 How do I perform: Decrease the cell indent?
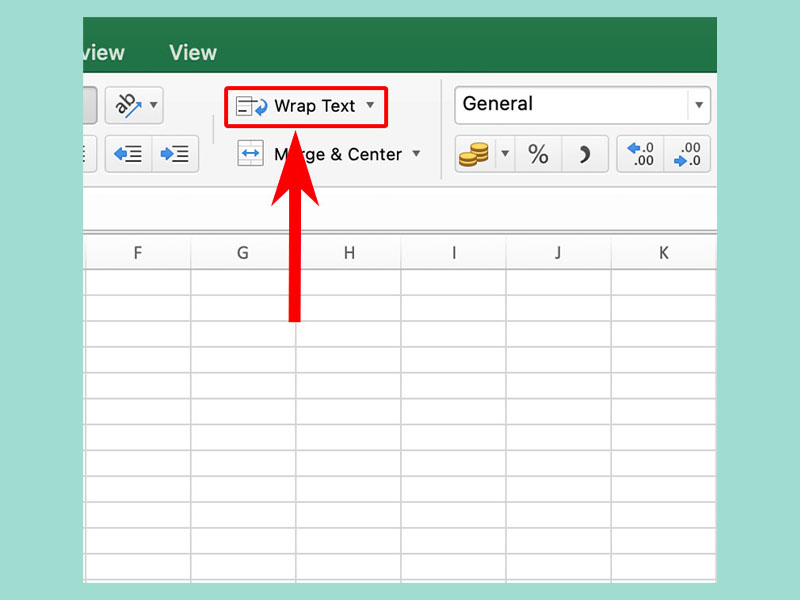[x=128, y=154]
